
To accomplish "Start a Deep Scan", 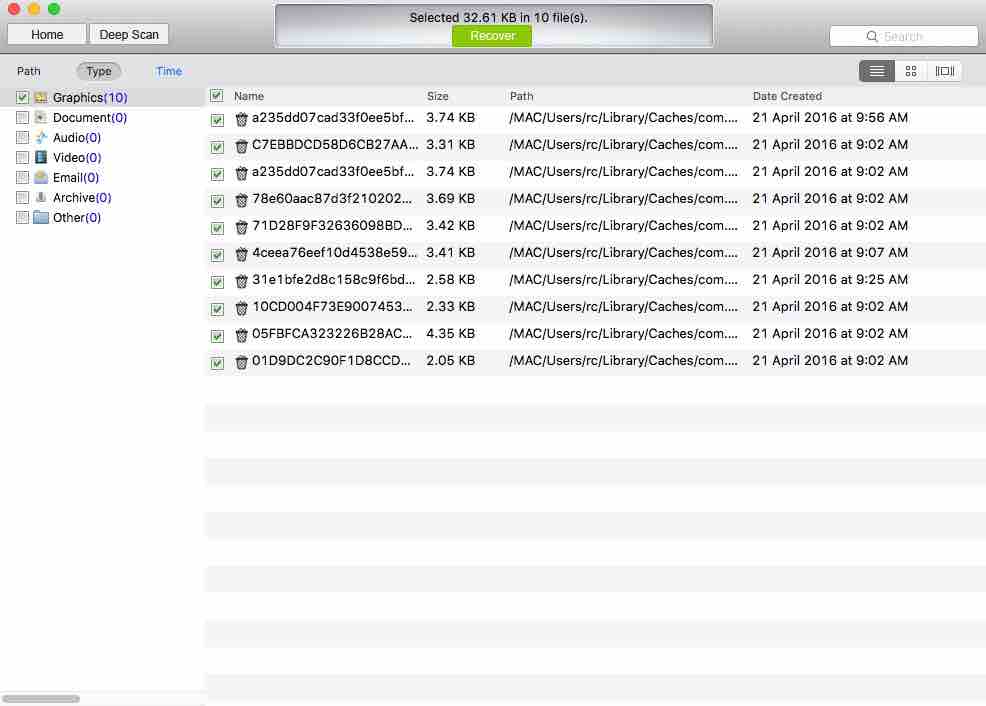I will (129, 35).
